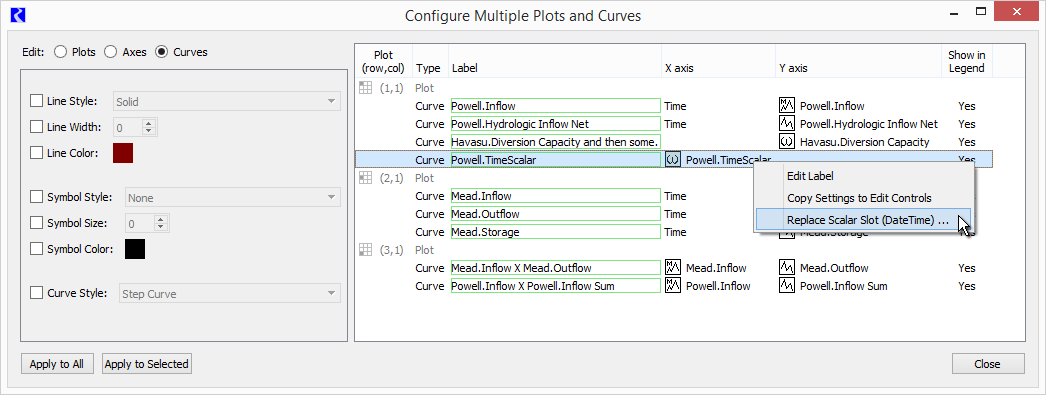Screen dimensions: 1046x395
Task: Click the dark red Line Color swatch
Action: tap(123, 153)
